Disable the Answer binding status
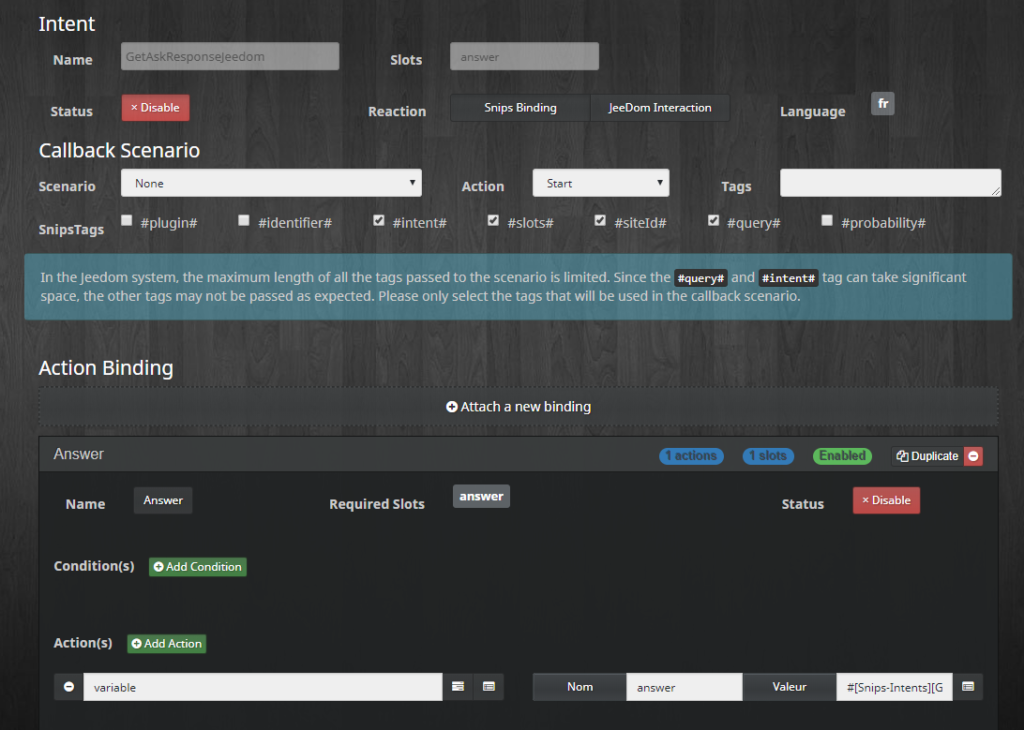 [x=886, y=500]
